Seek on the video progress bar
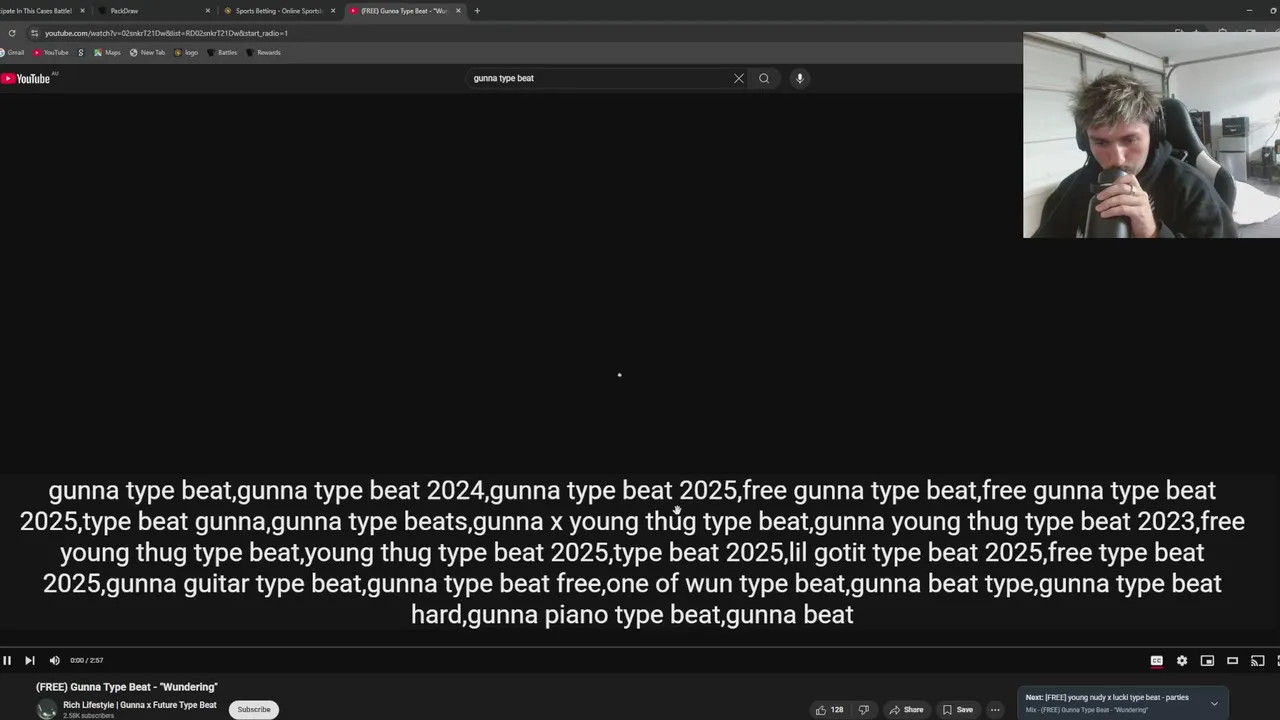 click(640, 647)
